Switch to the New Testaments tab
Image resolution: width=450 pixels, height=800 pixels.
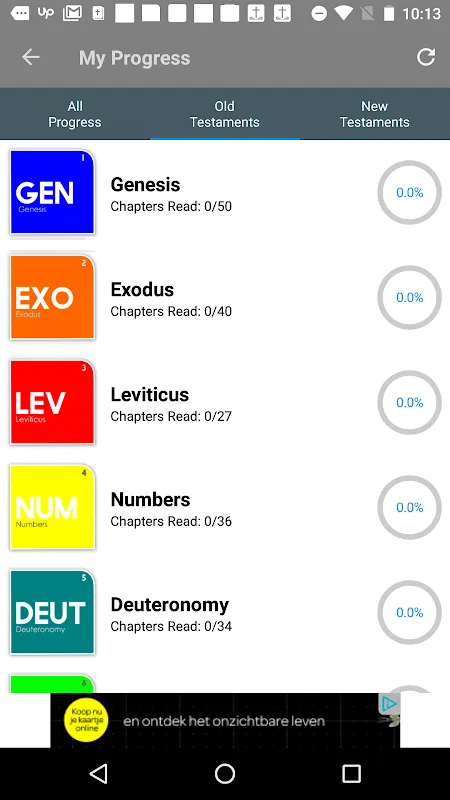tap(375, 114)
